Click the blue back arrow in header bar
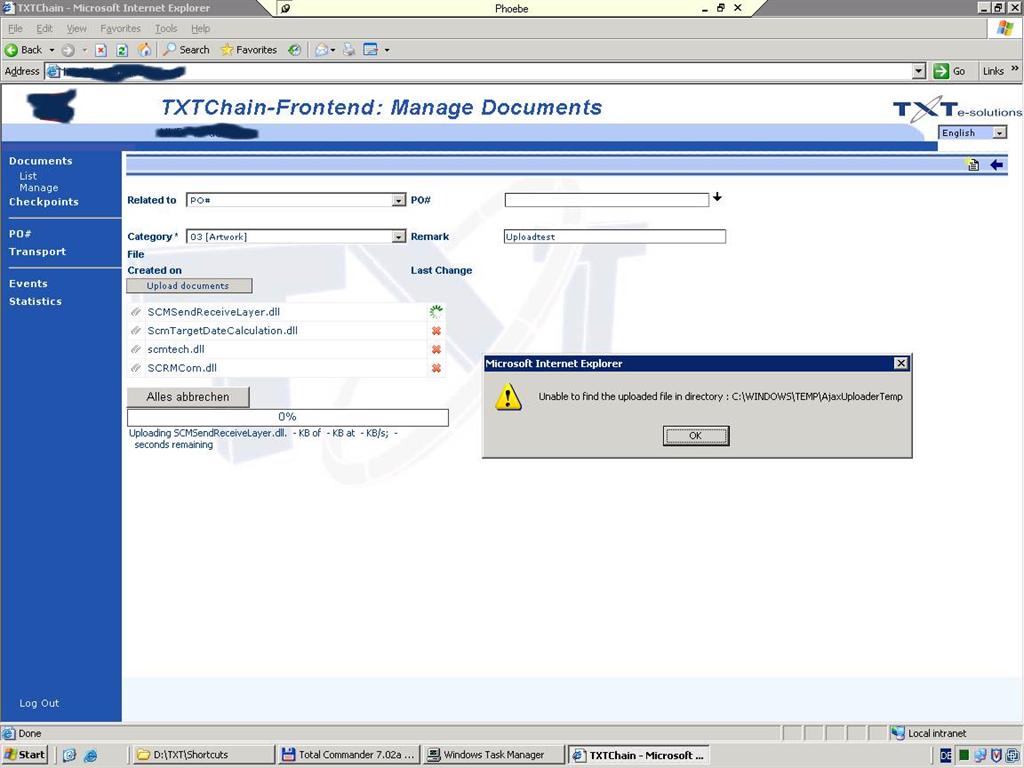The image size is (1024, 768). click(996, 165)
